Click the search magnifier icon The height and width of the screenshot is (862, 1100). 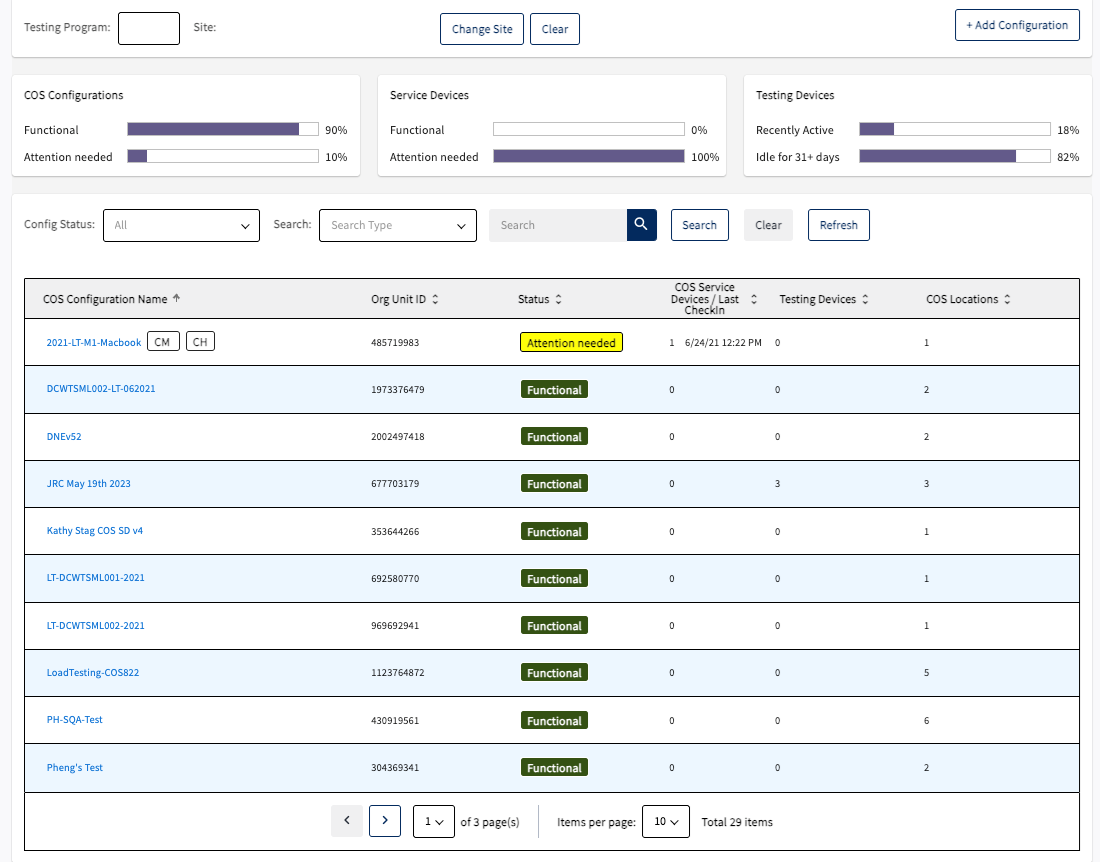point(641,225)
